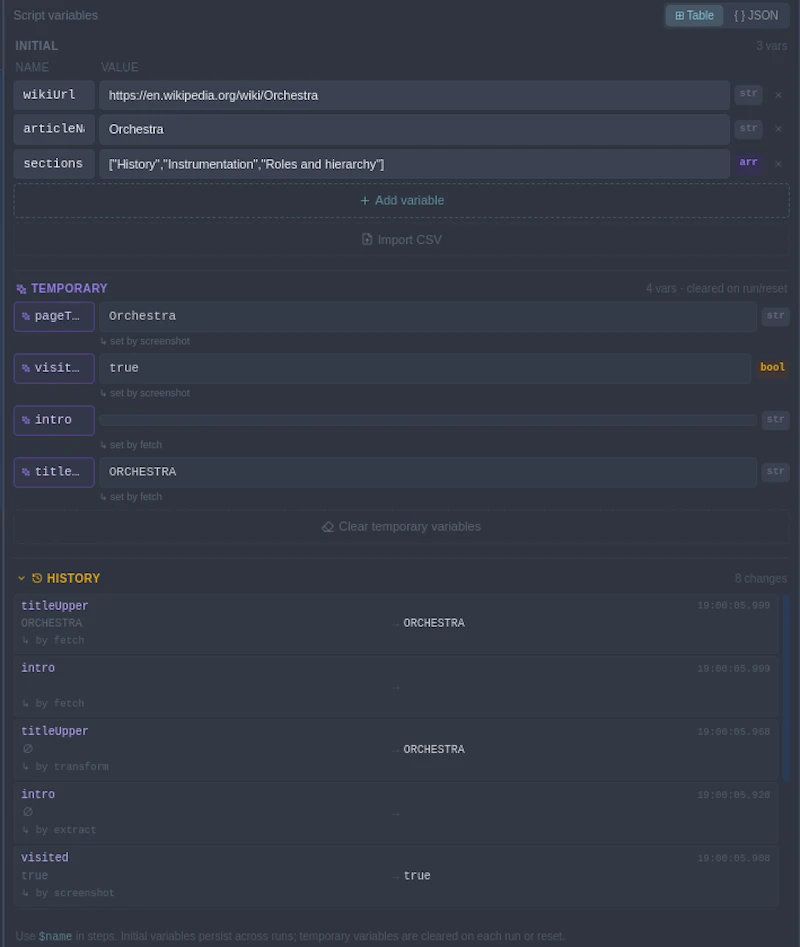
Task: Click the str type badge on the title… row
Action: 775,471
